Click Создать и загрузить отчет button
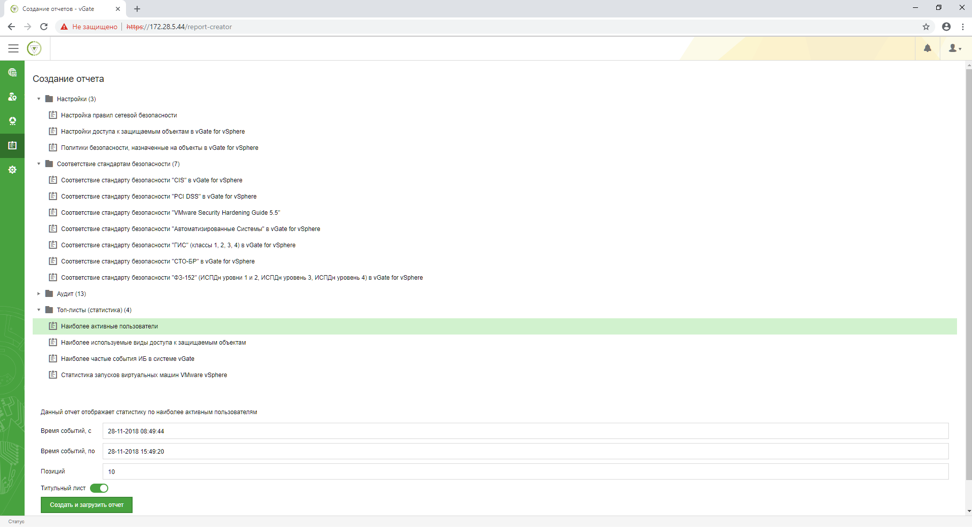Viewport: 972px width, 527px height. pos(87,505)
